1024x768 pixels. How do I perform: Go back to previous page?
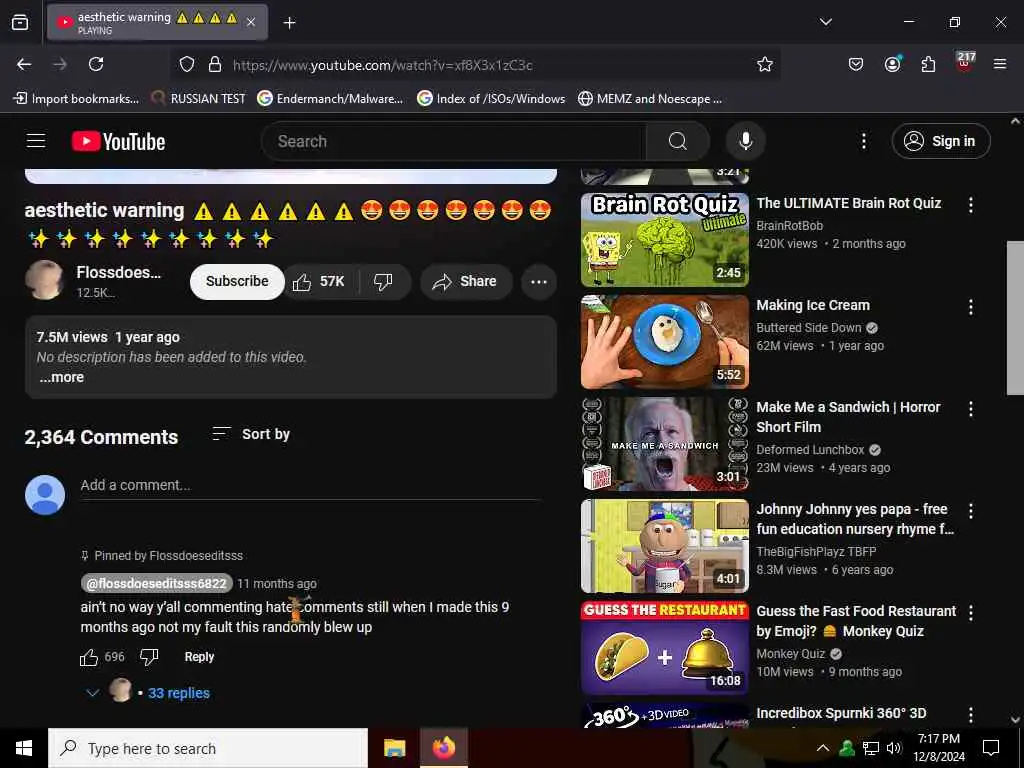pyautogui.click(x=24, y=64)
